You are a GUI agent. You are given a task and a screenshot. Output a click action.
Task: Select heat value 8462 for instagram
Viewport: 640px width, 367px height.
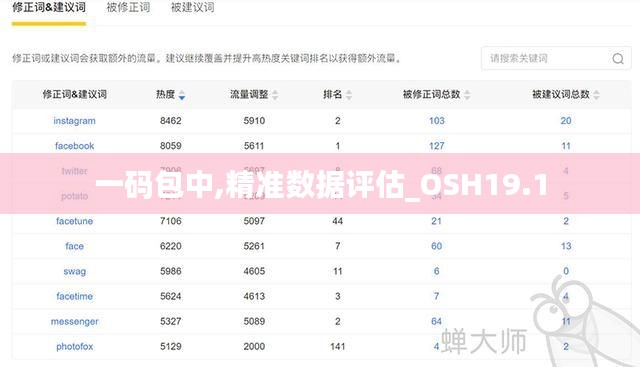(x=171, y=121)
